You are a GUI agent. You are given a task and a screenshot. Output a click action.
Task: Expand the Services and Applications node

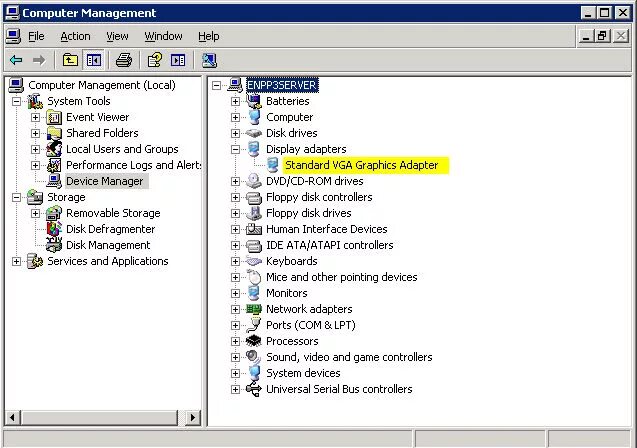click(x=16, y=261)
